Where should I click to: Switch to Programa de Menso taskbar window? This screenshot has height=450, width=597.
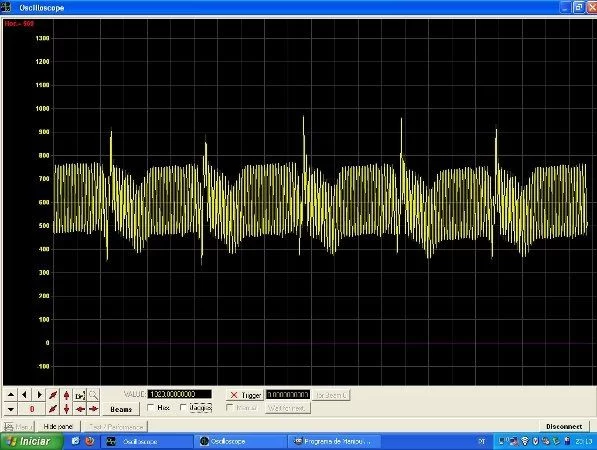pyautogui.click(x=334, y=442)
